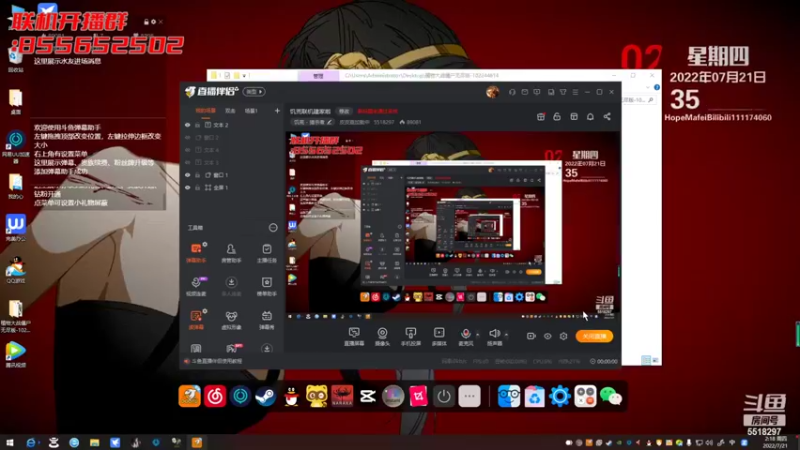Screen dimensions: 800x450
Task: Switch to the 场景1 scene tab
Action: [x=251, y=111]
